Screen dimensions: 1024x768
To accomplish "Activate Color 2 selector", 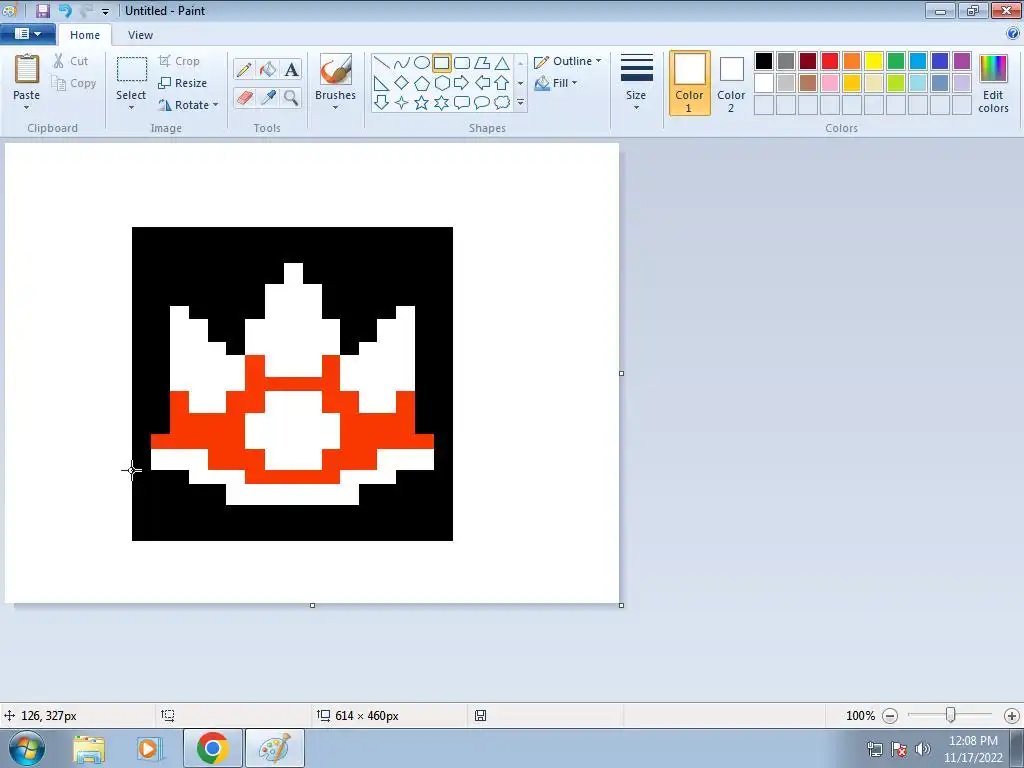I will point(731,83).
